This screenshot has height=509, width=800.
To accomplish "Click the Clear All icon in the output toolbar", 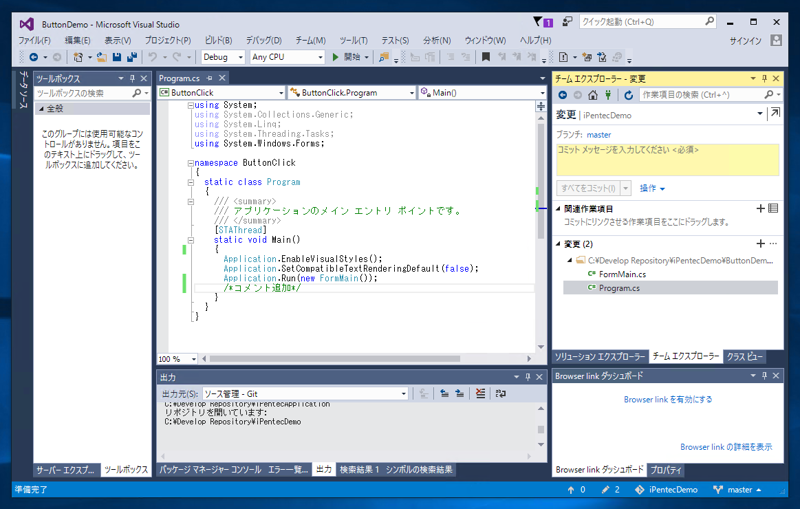I will (x=480, y=393).
